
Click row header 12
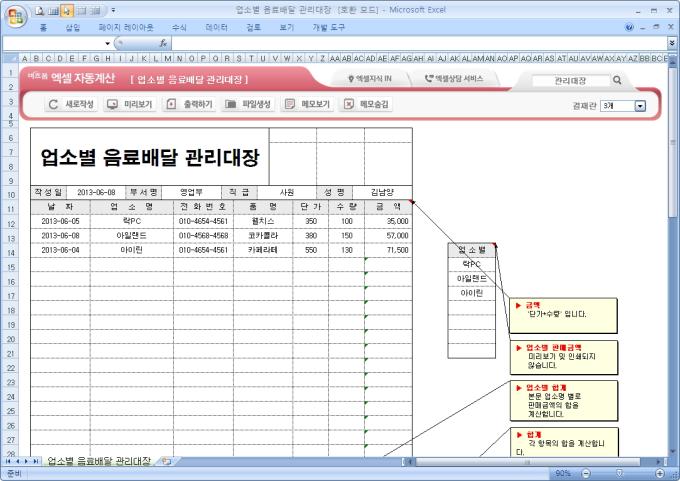pyautogui.click(x=11, y=224)
